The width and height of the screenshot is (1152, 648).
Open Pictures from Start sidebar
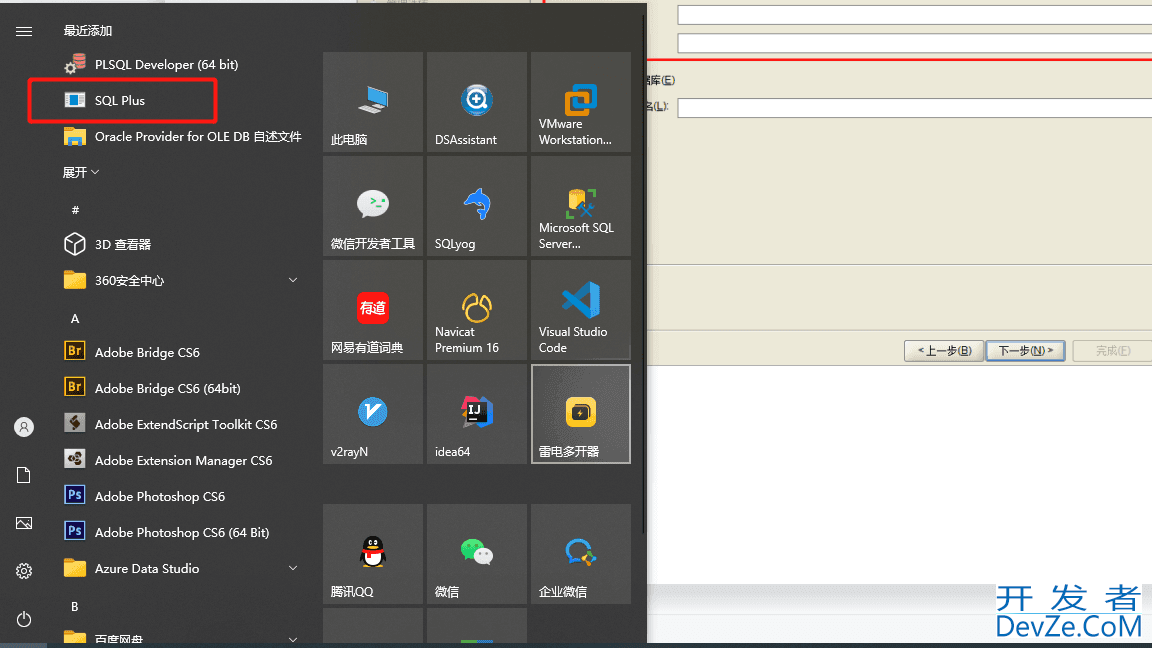[24, 523]
